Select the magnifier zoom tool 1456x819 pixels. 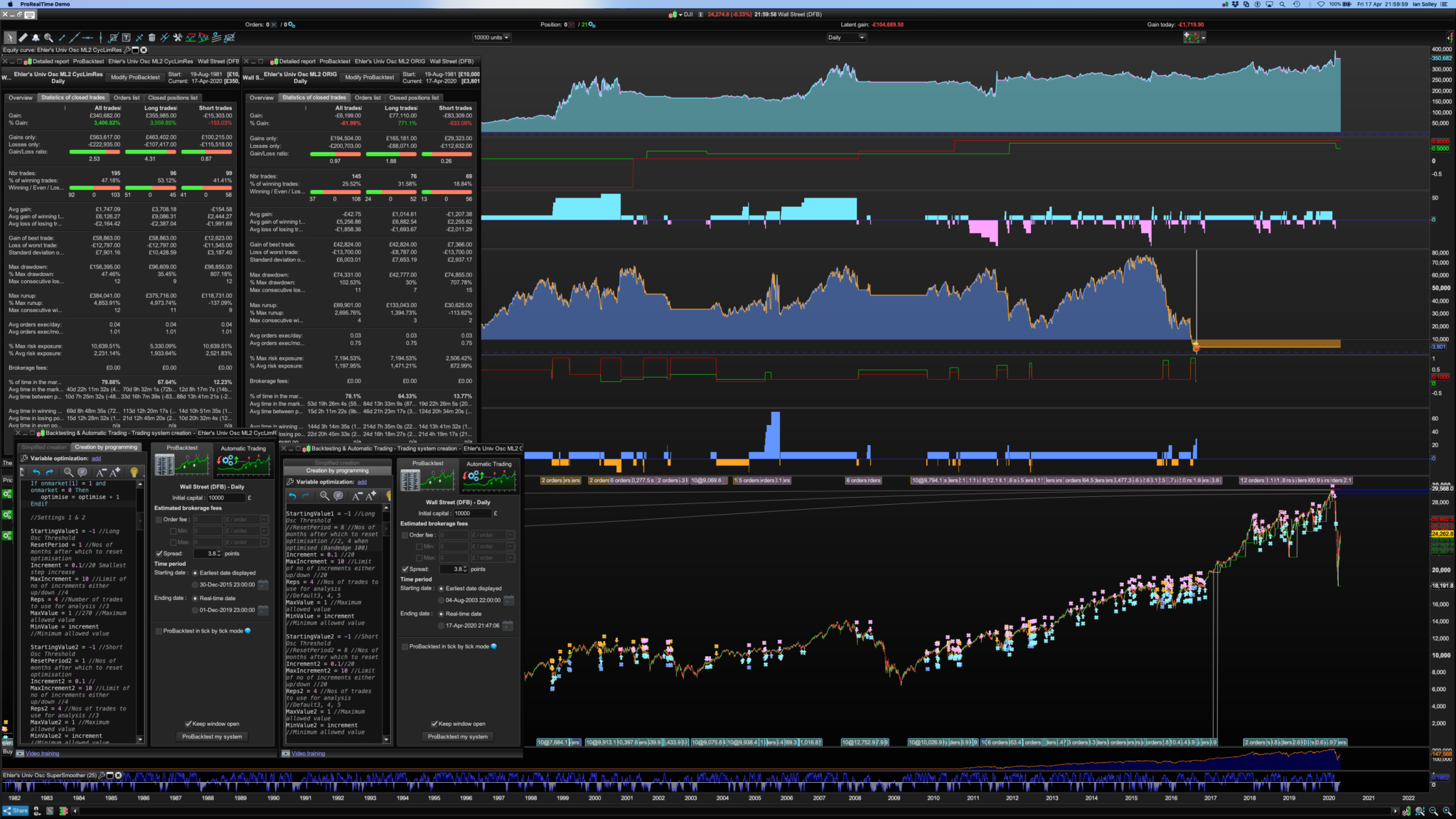point(48,38)
